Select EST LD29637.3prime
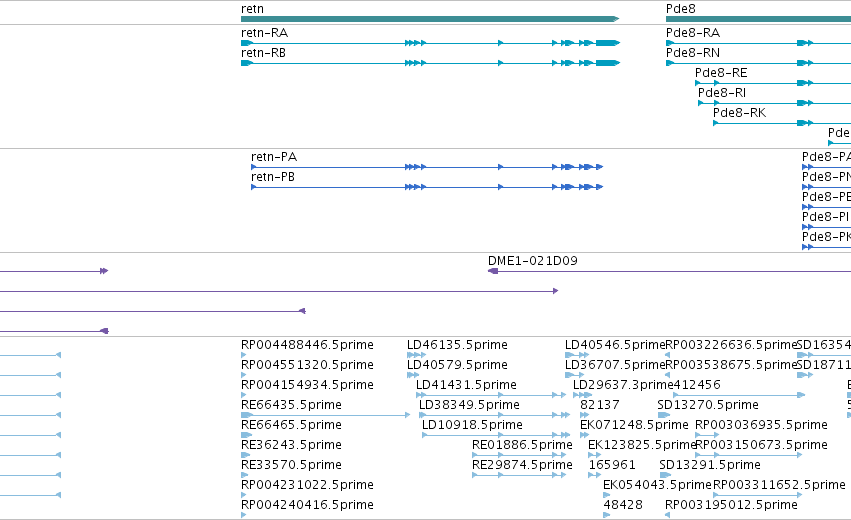 [623, 385]
